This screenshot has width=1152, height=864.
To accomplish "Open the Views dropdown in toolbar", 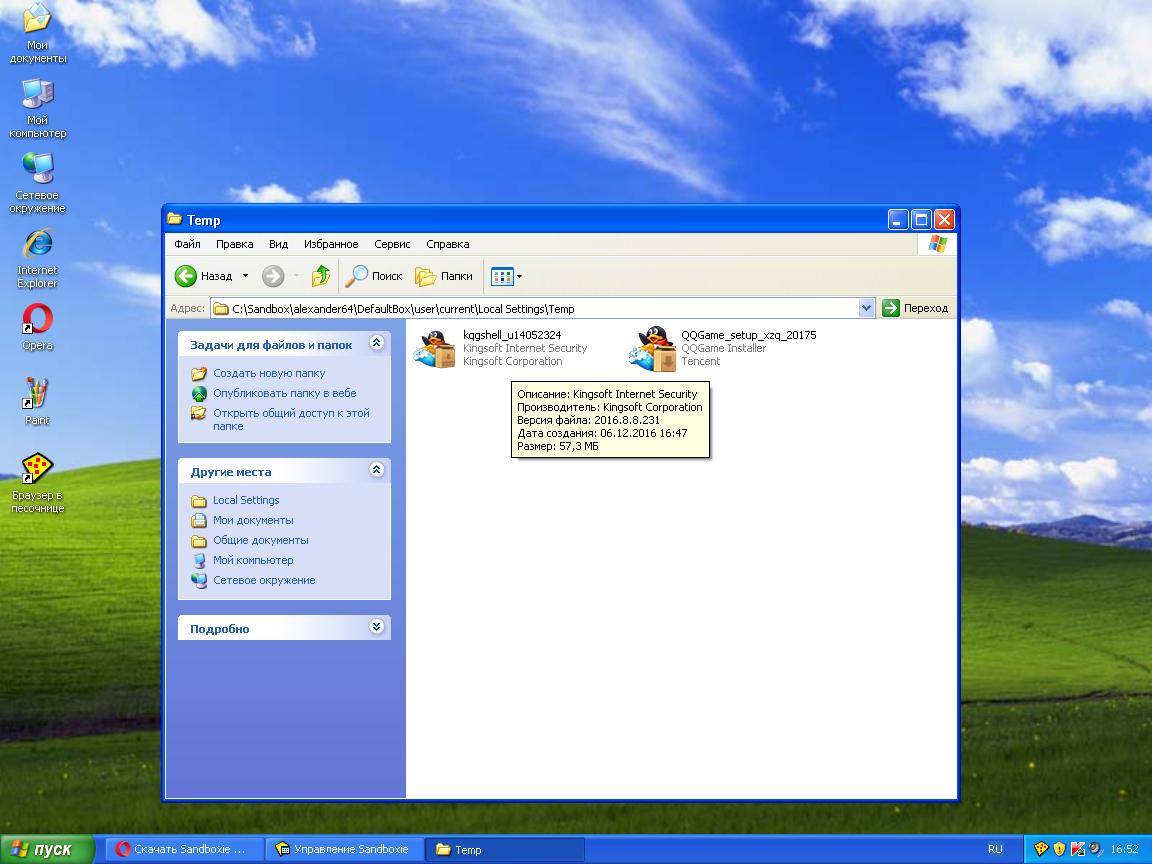I will pyautogui.click(x=507, y=276).
